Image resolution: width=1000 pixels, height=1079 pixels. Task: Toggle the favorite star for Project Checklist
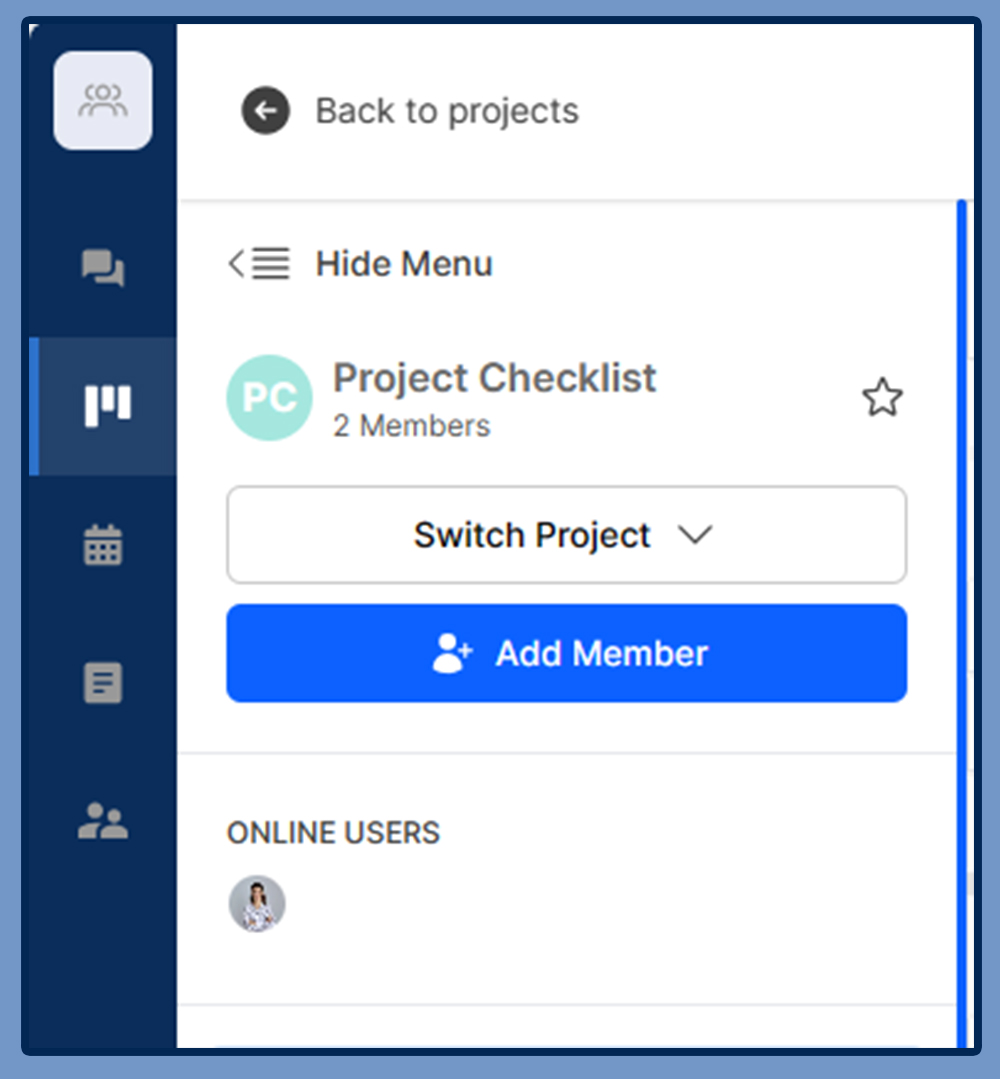coord(882,397)
